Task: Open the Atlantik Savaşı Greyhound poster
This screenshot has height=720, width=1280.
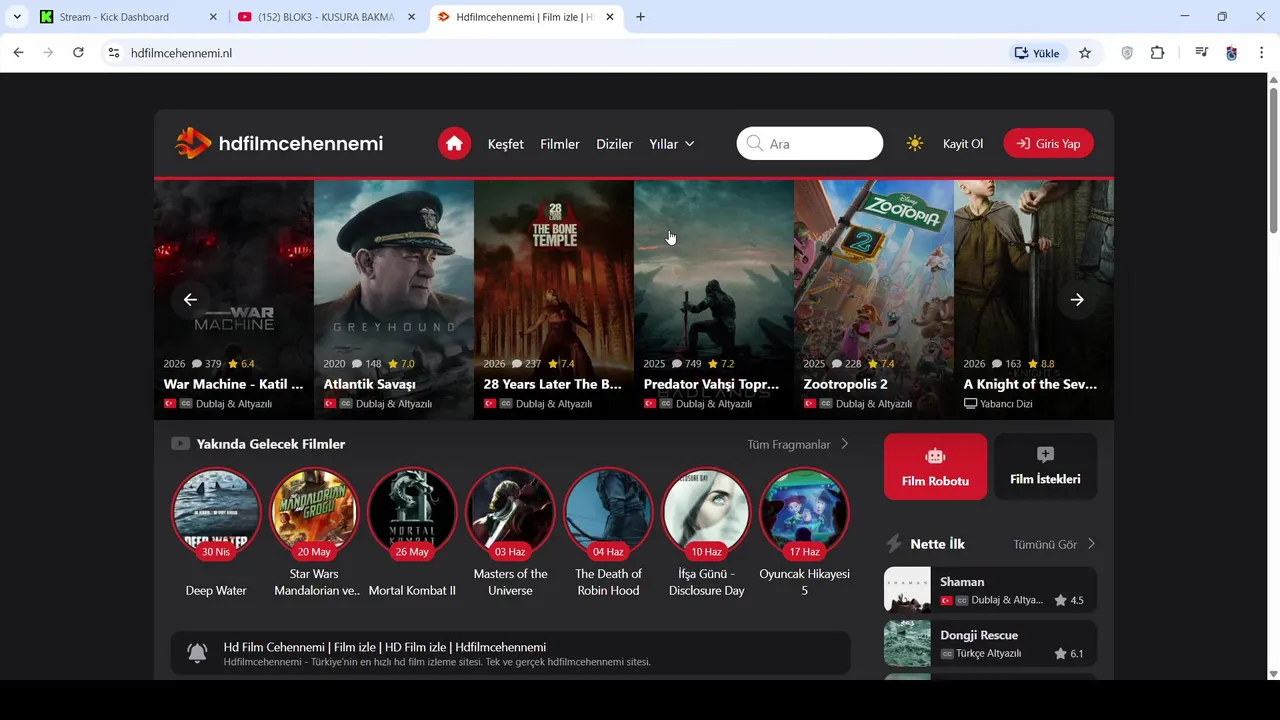Action: (x=394, y=299)
